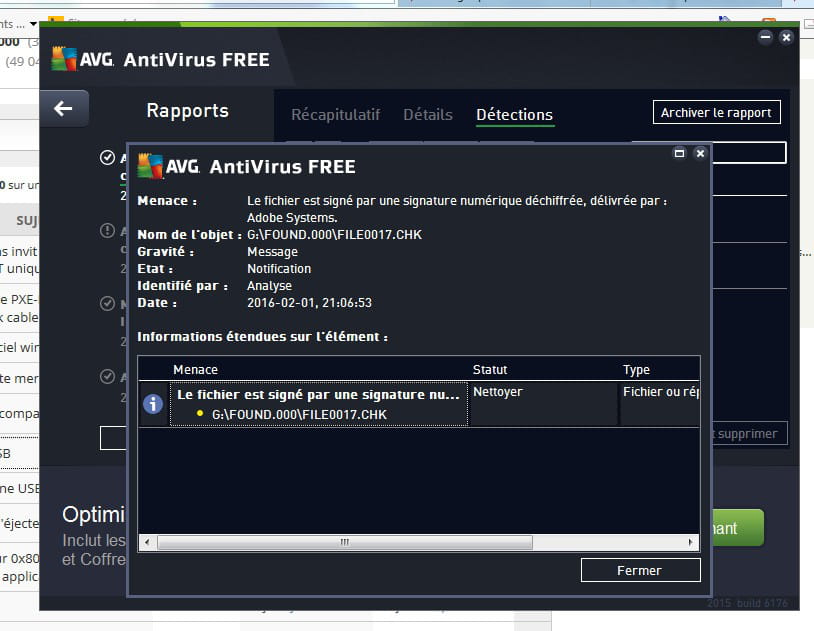Click the Gravité value 'Message'
This screenshot has width=814, height=631.
point(273,251)
